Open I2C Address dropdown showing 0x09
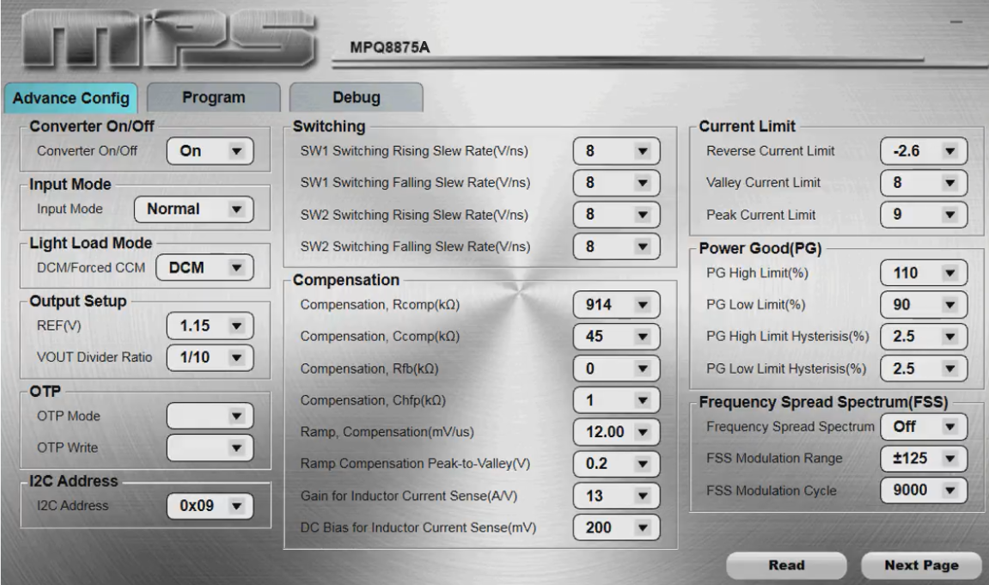989x585 pixels. pos(210,505)
